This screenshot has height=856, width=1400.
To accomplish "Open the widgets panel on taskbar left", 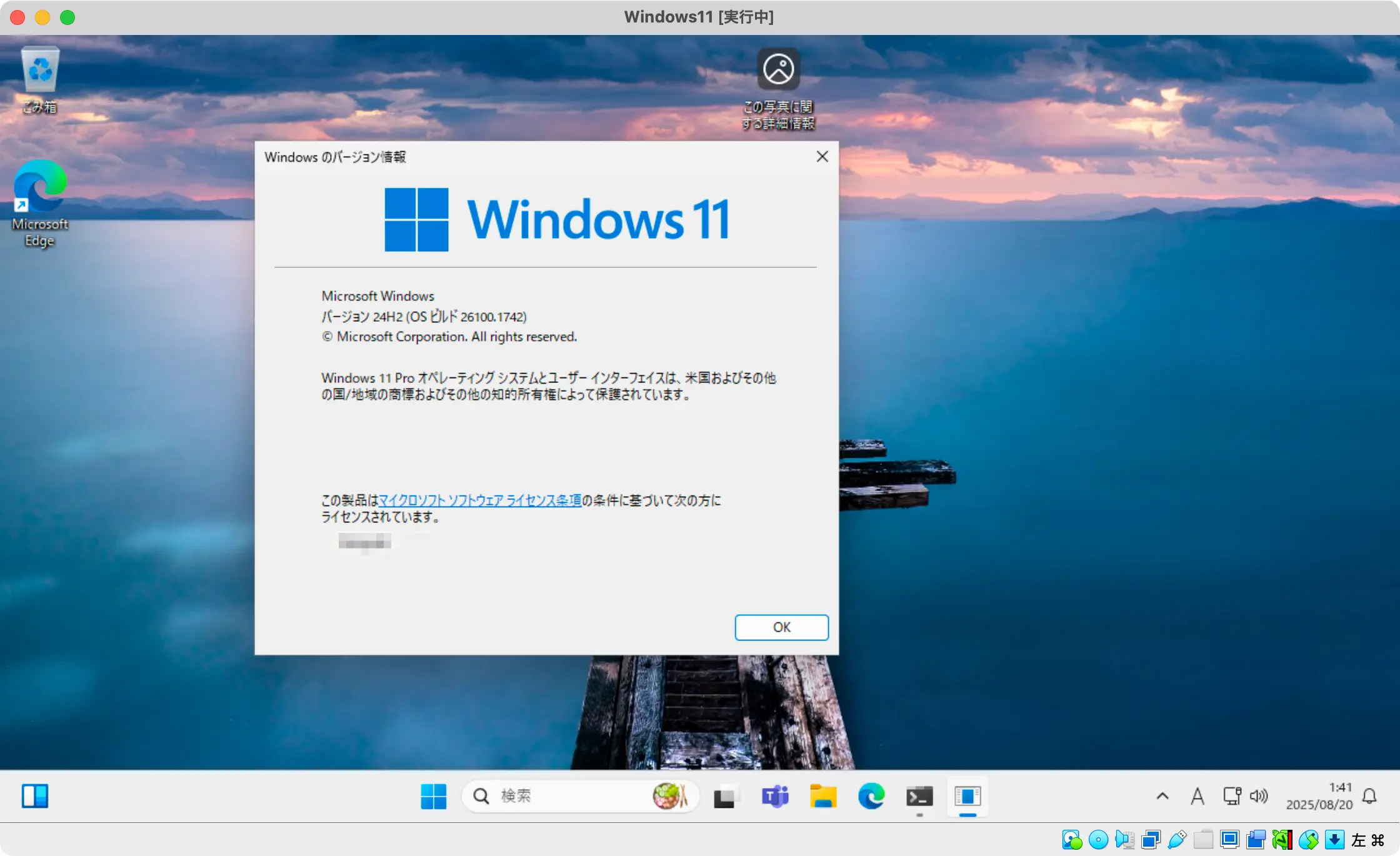I will click(35, 796).
